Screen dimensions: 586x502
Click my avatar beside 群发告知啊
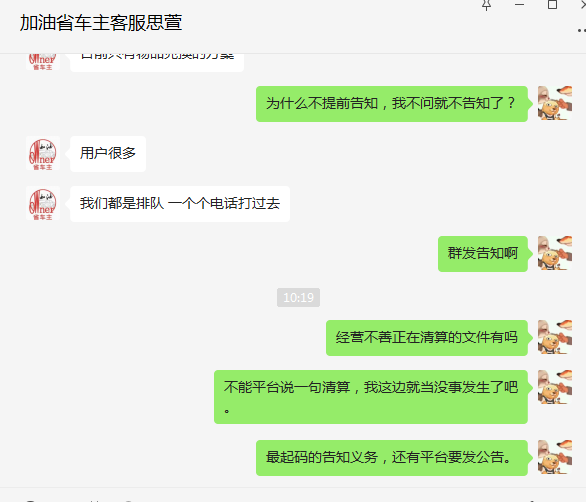coord(555,253)
